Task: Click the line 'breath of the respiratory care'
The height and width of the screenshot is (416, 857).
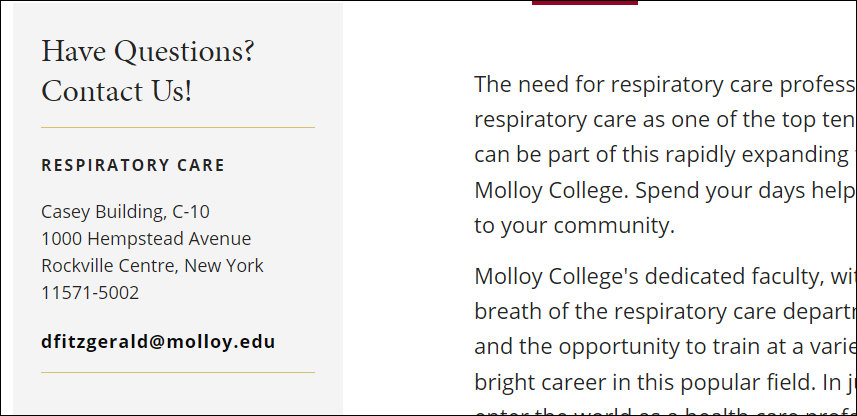Action: click(x=664, y=312)
